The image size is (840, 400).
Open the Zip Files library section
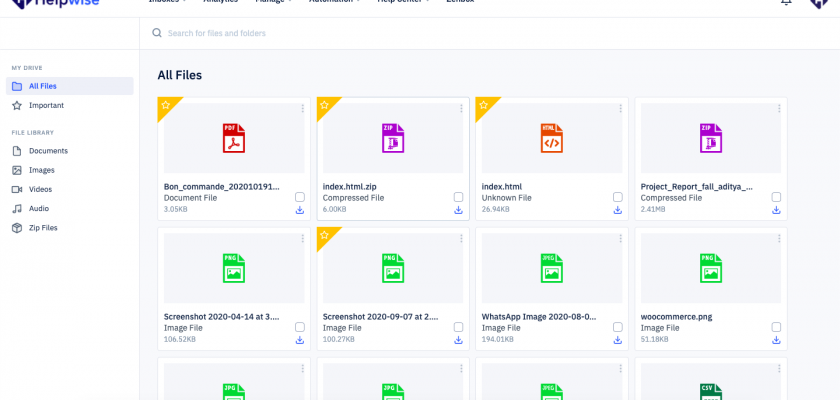(43, 228)
